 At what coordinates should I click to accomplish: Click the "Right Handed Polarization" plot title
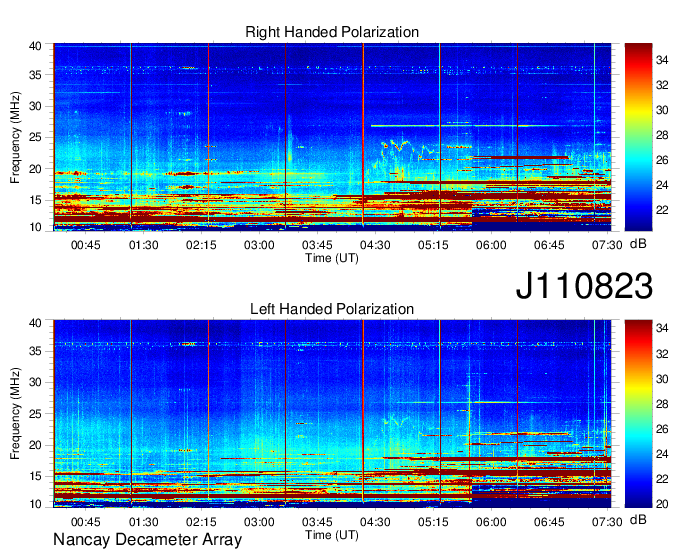332,32
